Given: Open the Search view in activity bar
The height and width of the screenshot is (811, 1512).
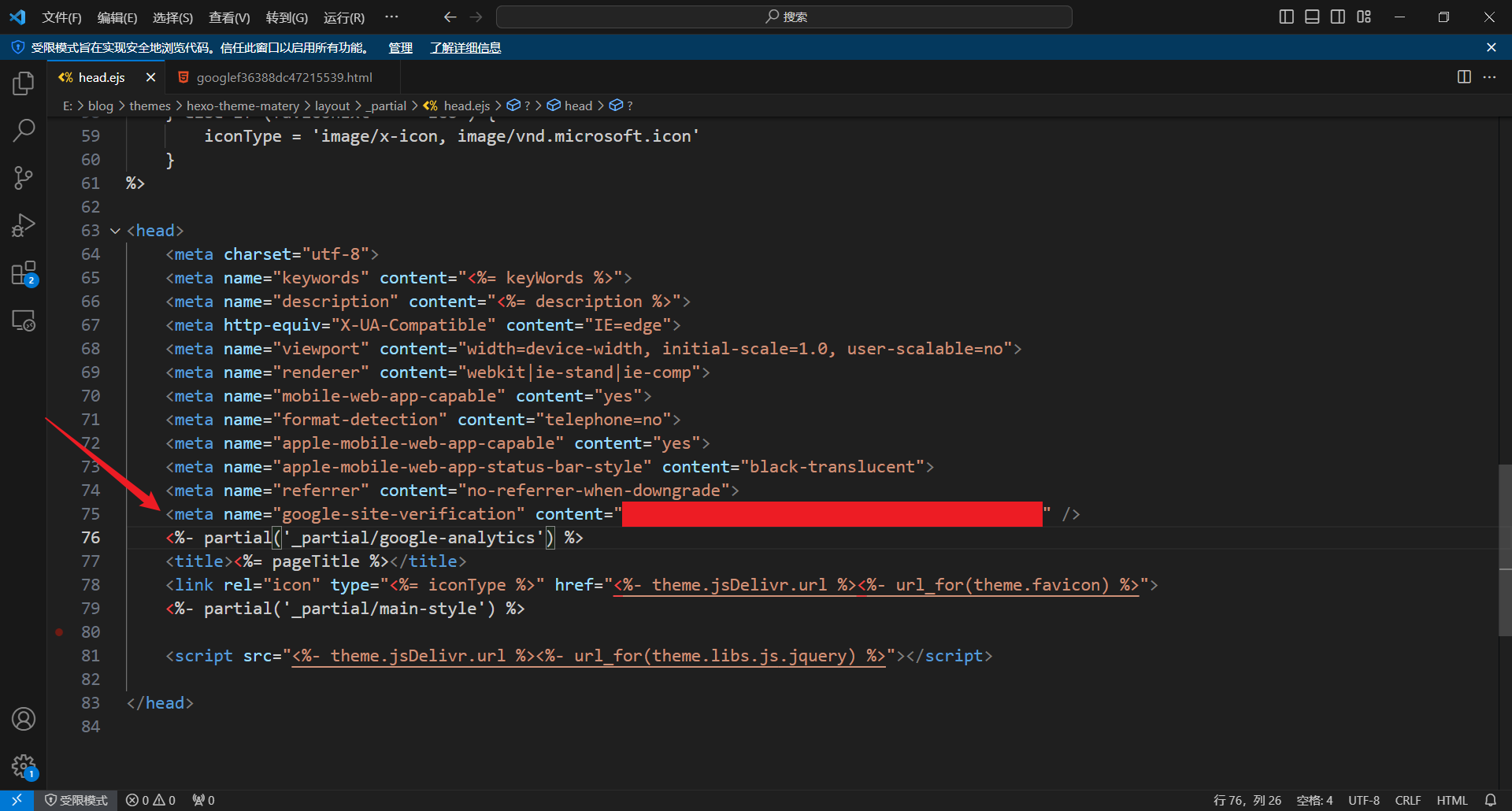Looking at the screenshot, I should pyautogui.click(x=24, y=131).
